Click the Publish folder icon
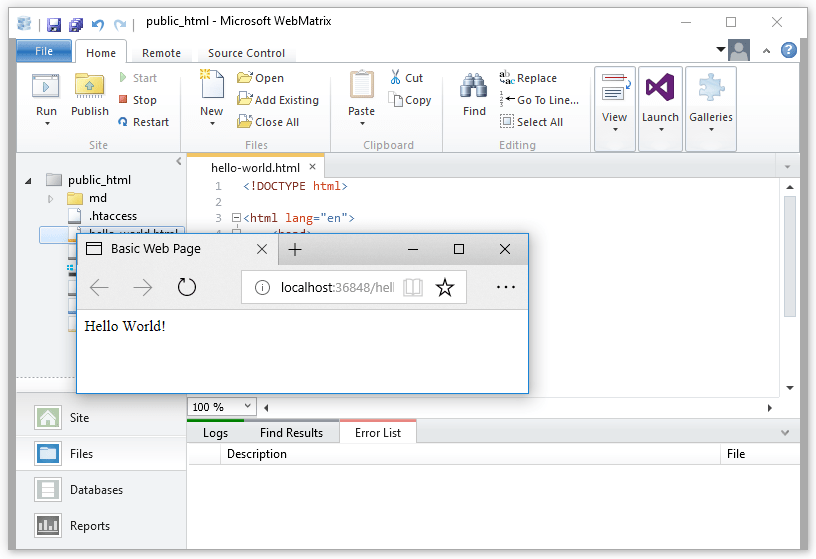 [89, 86]
